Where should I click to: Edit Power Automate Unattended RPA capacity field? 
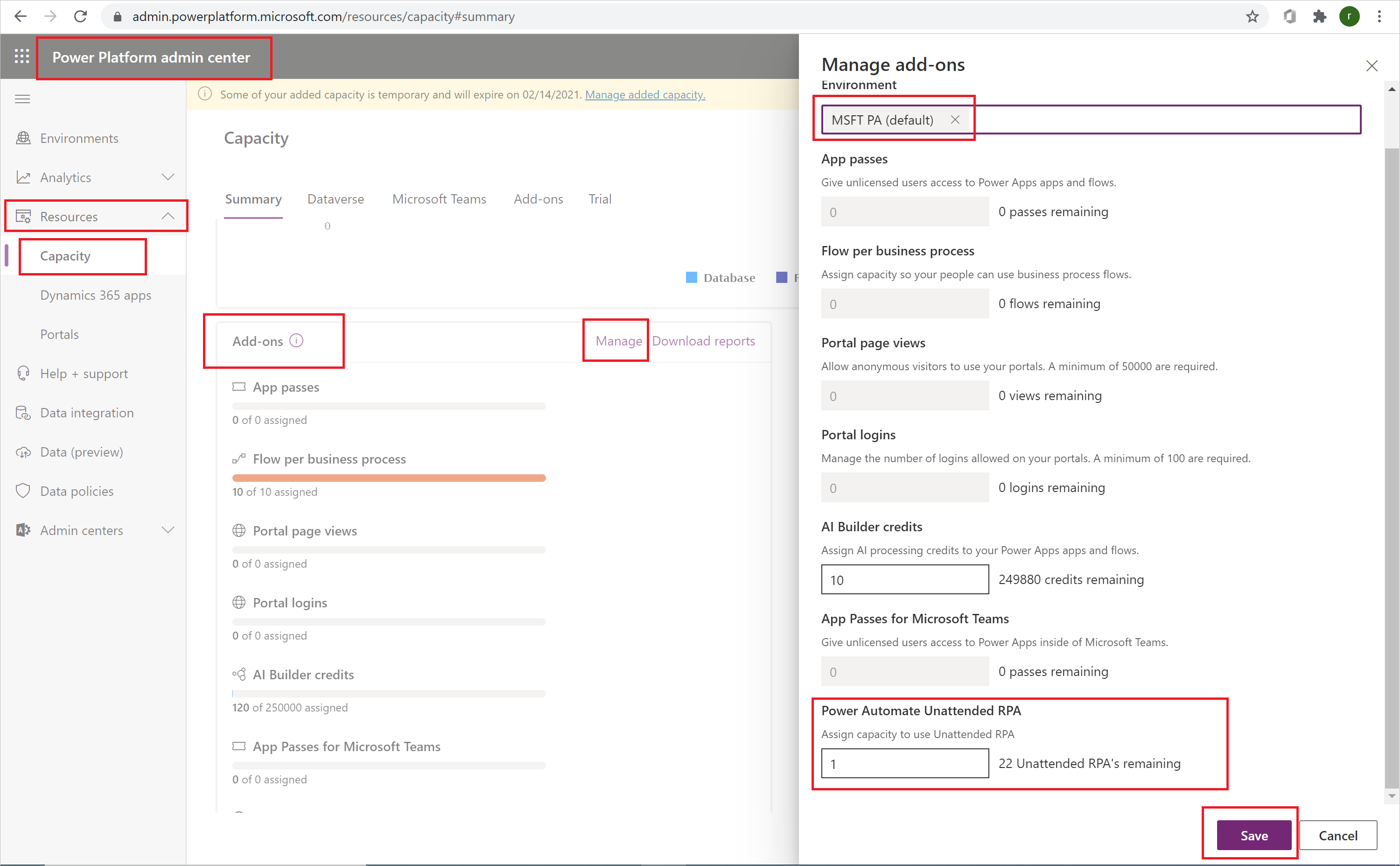tap(904, 763)
